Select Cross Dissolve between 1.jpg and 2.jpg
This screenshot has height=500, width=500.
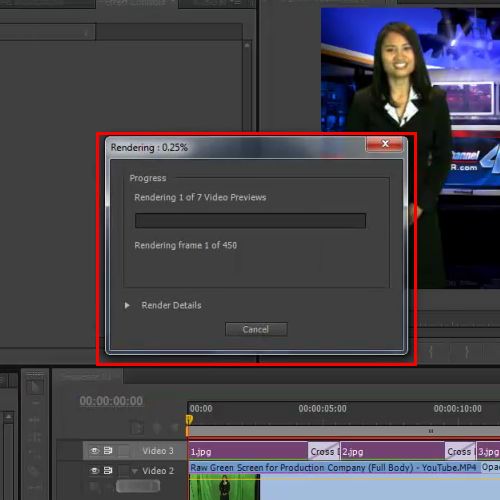[324, 452]
